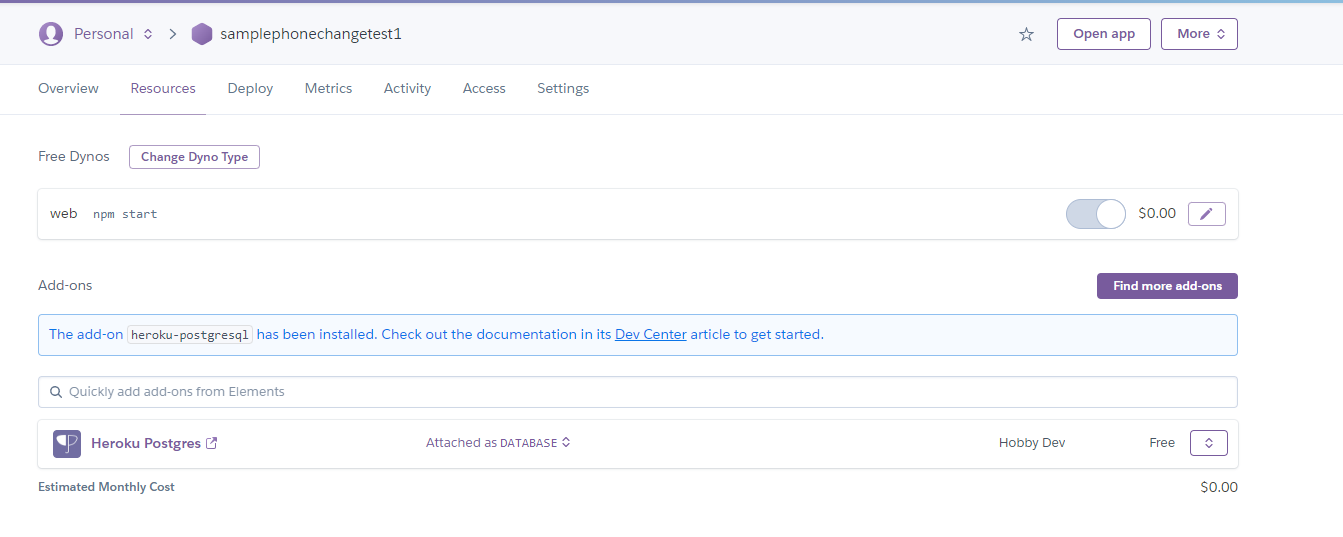
Task: Click the purple hexagon app icon
Action: (x=202, y=34)
